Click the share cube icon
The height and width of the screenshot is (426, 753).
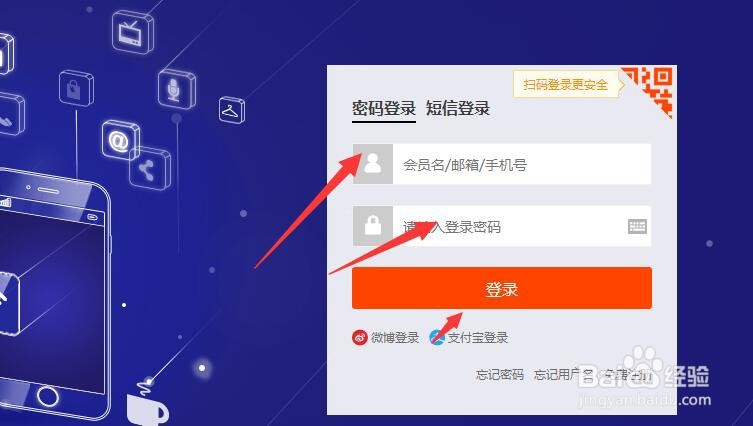coord(150,169)
